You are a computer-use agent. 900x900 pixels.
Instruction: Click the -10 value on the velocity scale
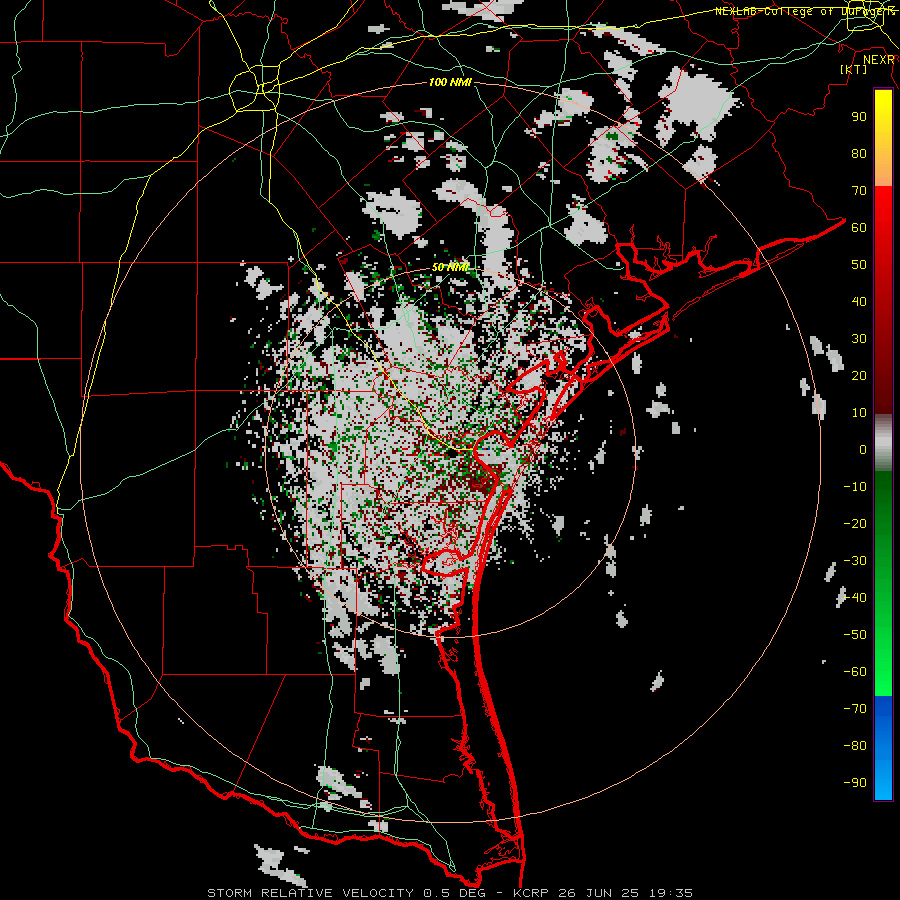855,487
